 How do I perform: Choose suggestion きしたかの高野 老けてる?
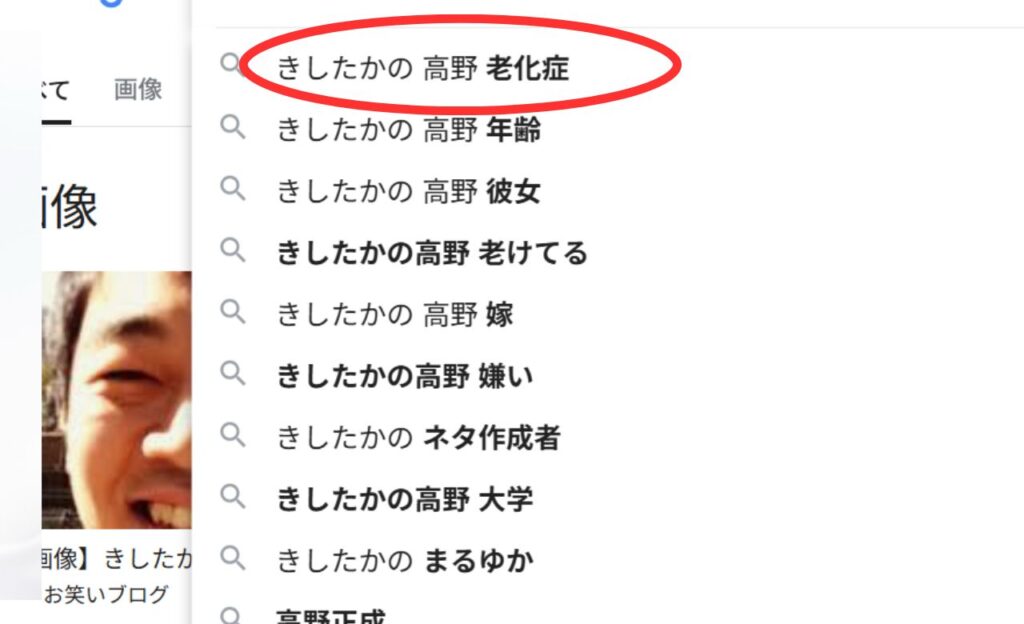pos(432,253)
